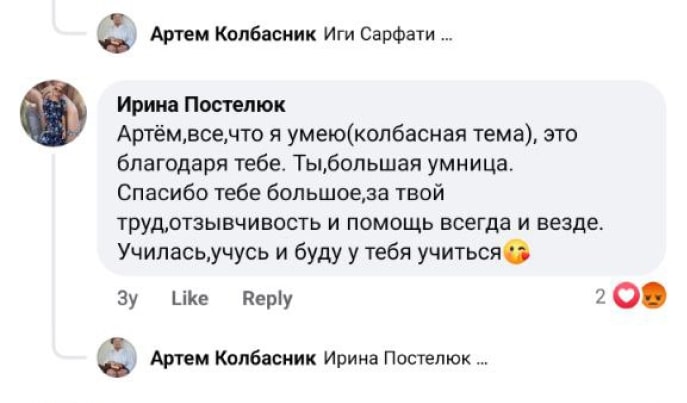The height and width of the screenshot is (403, 687).
Task: Open Ирина Постелюк's name above the comment
Action: click(x=201, y=104)
